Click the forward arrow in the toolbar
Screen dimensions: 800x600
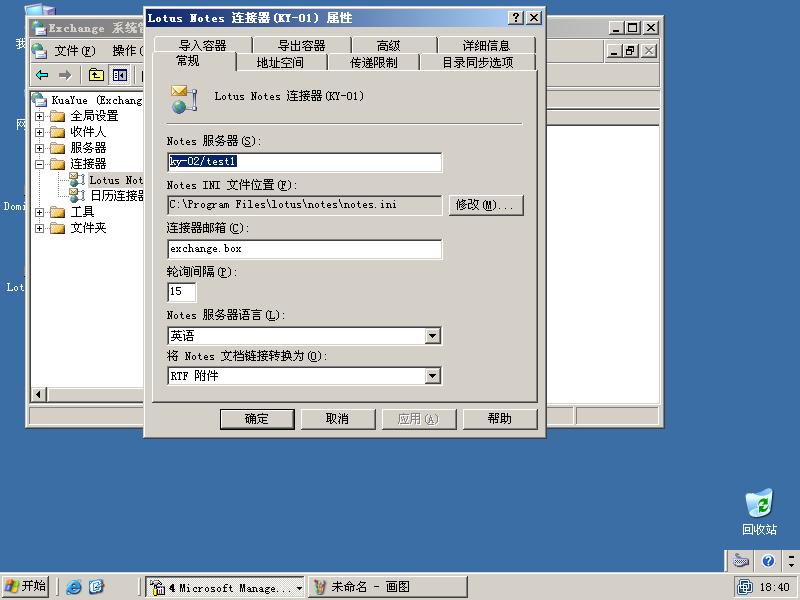tap(65, 76)
